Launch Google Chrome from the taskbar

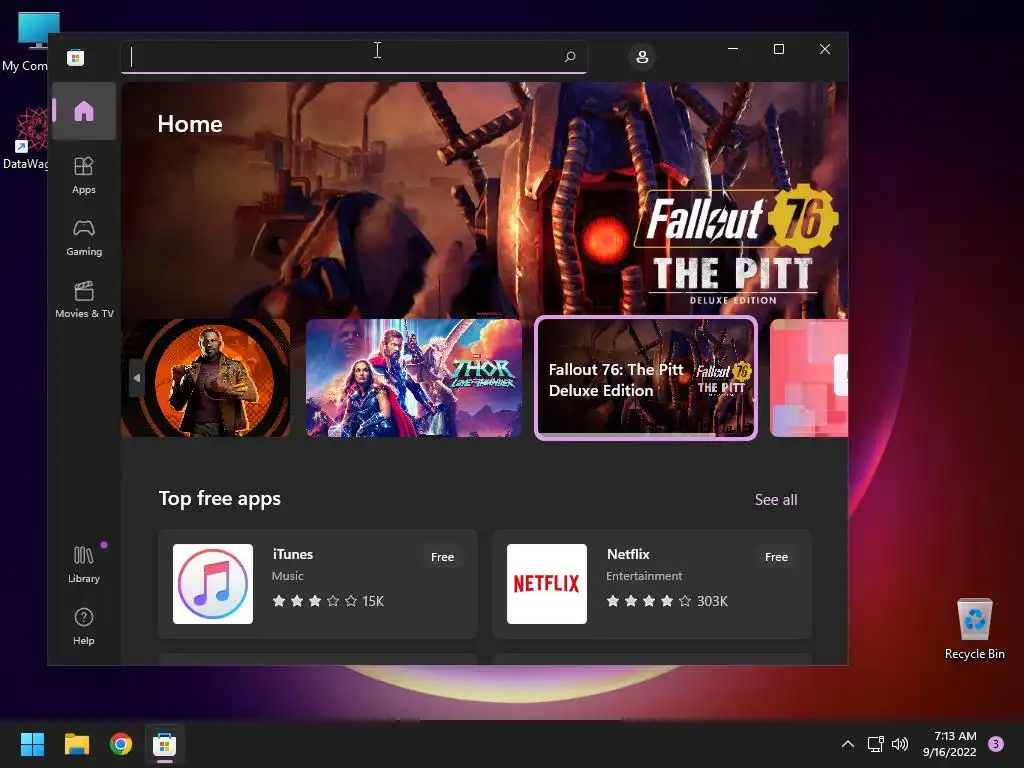[121, 744]
